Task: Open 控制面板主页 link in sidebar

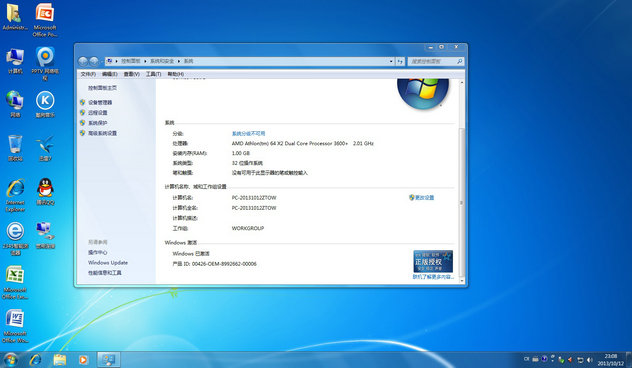Action: click(x=102, y=88)
